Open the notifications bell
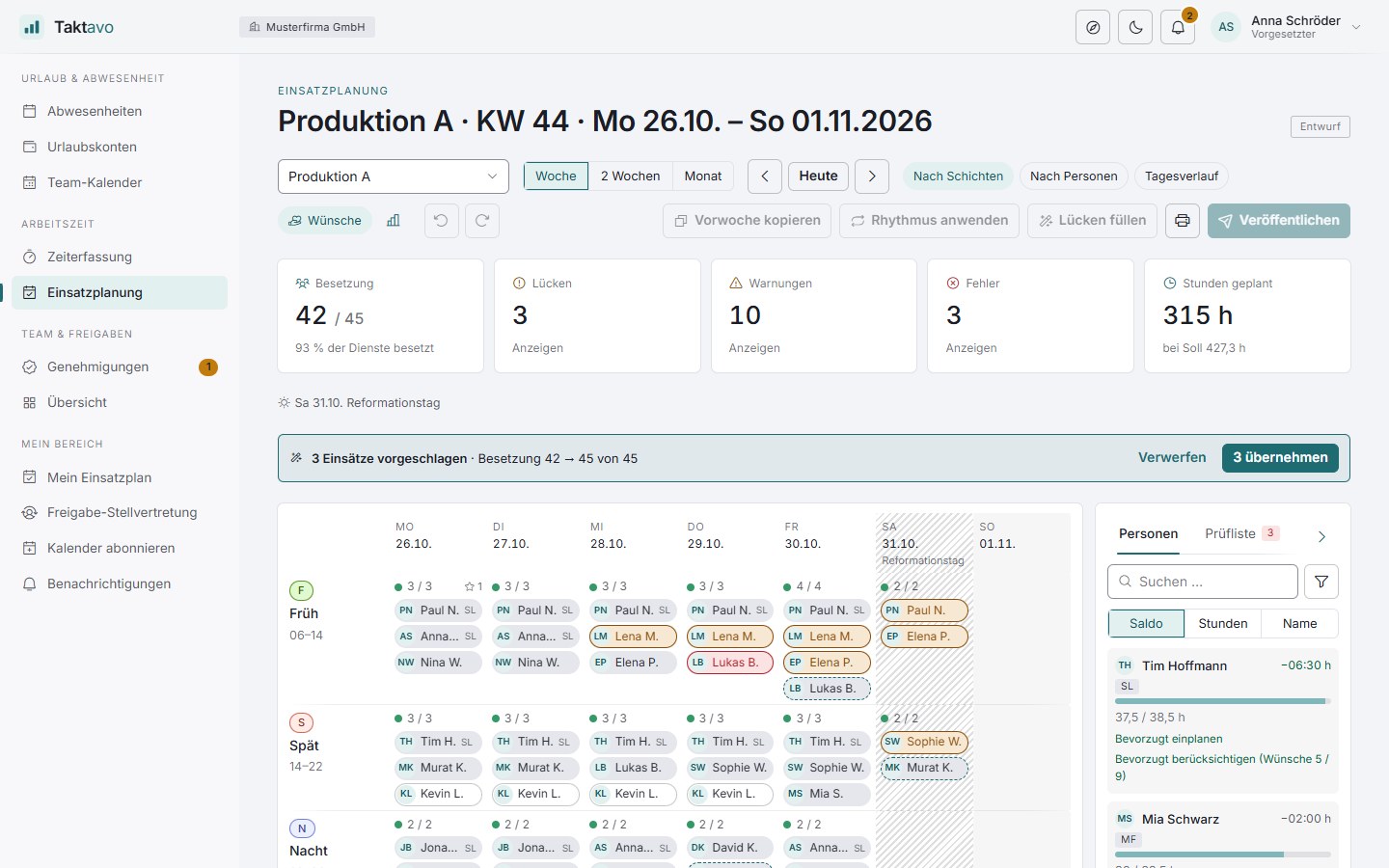The width and height of the screenshot is (1389, 868). [x=1178, y=27]
